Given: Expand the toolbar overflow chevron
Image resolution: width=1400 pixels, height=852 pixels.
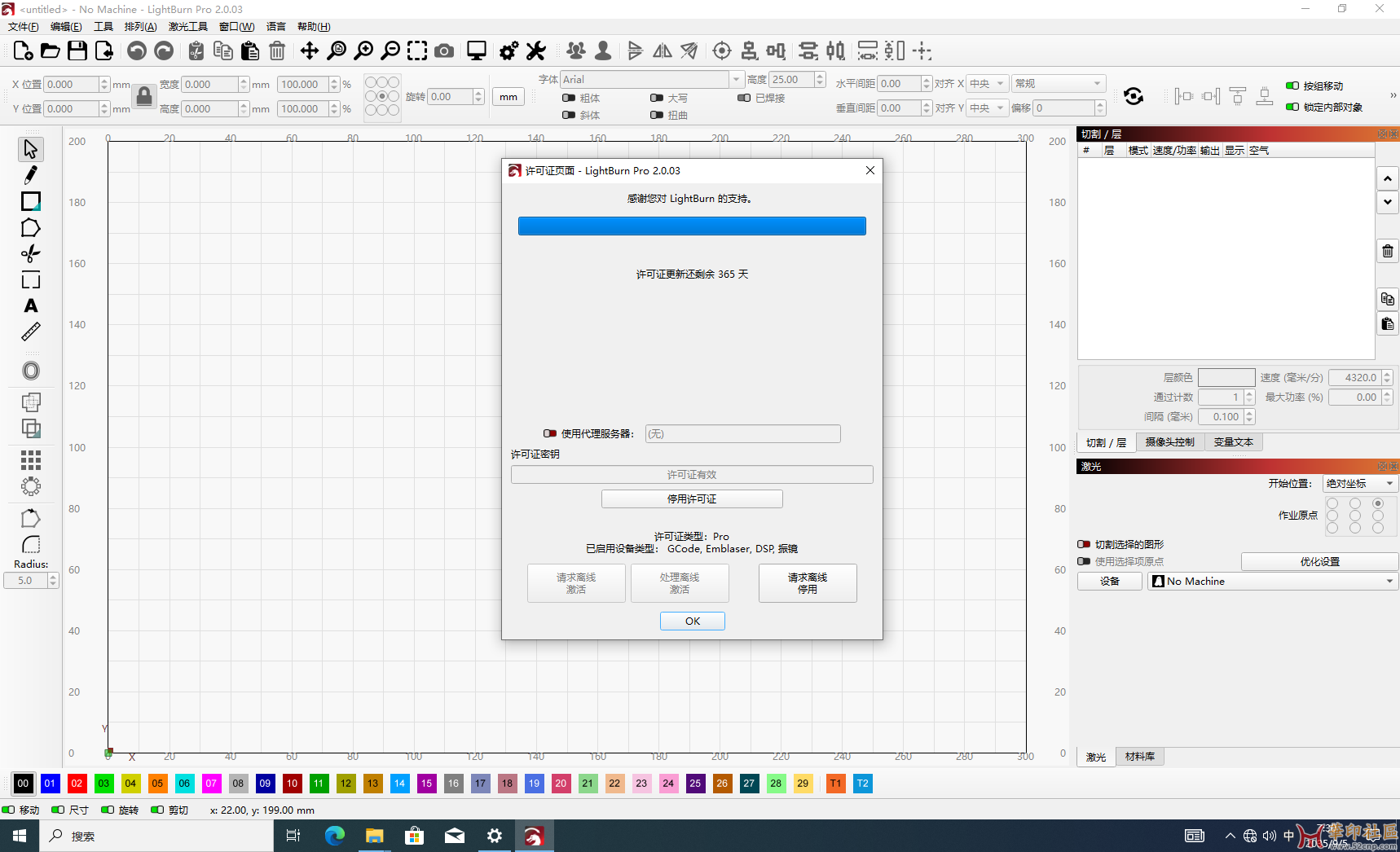Looking at the screenshot, I should point(1393,95).
